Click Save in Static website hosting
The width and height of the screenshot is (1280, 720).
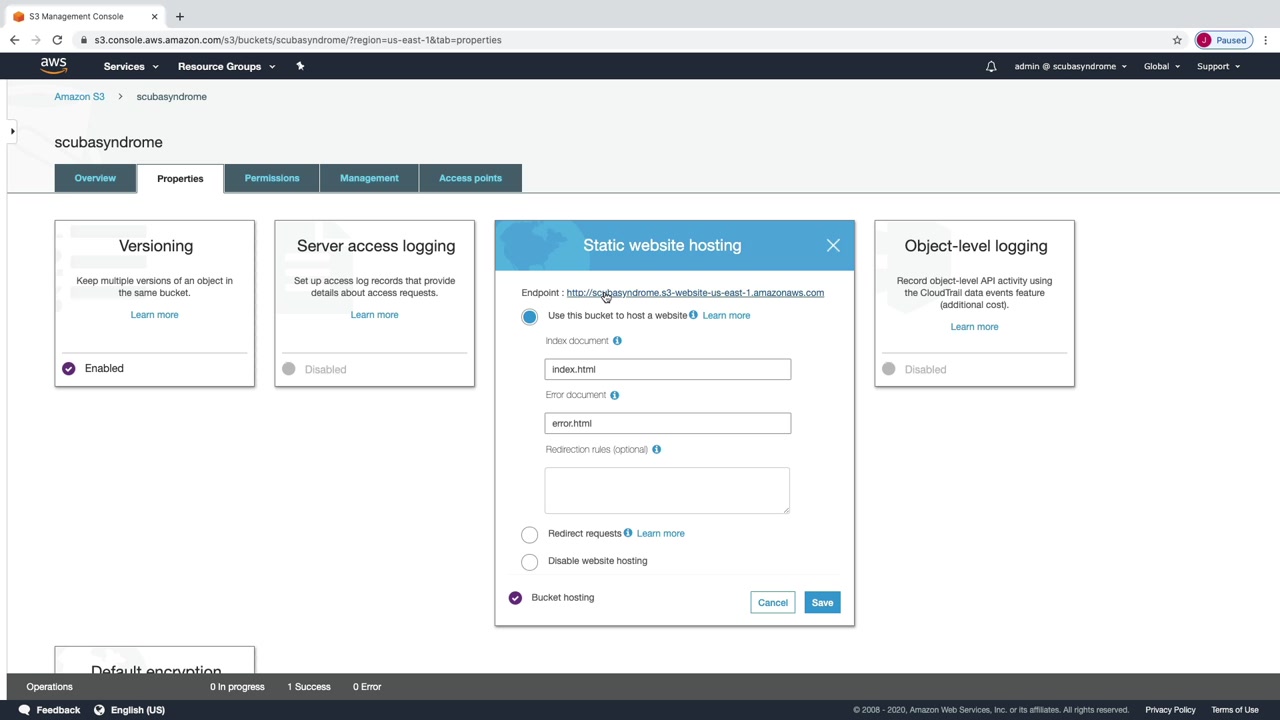click(x=822, y=603)
